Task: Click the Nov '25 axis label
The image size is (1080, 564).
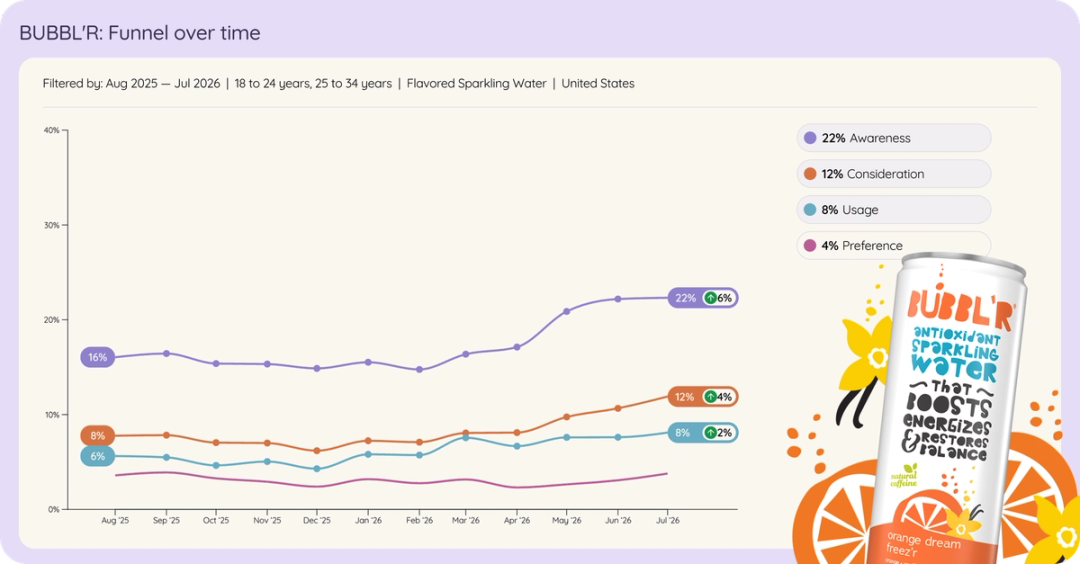Action: 267,521
